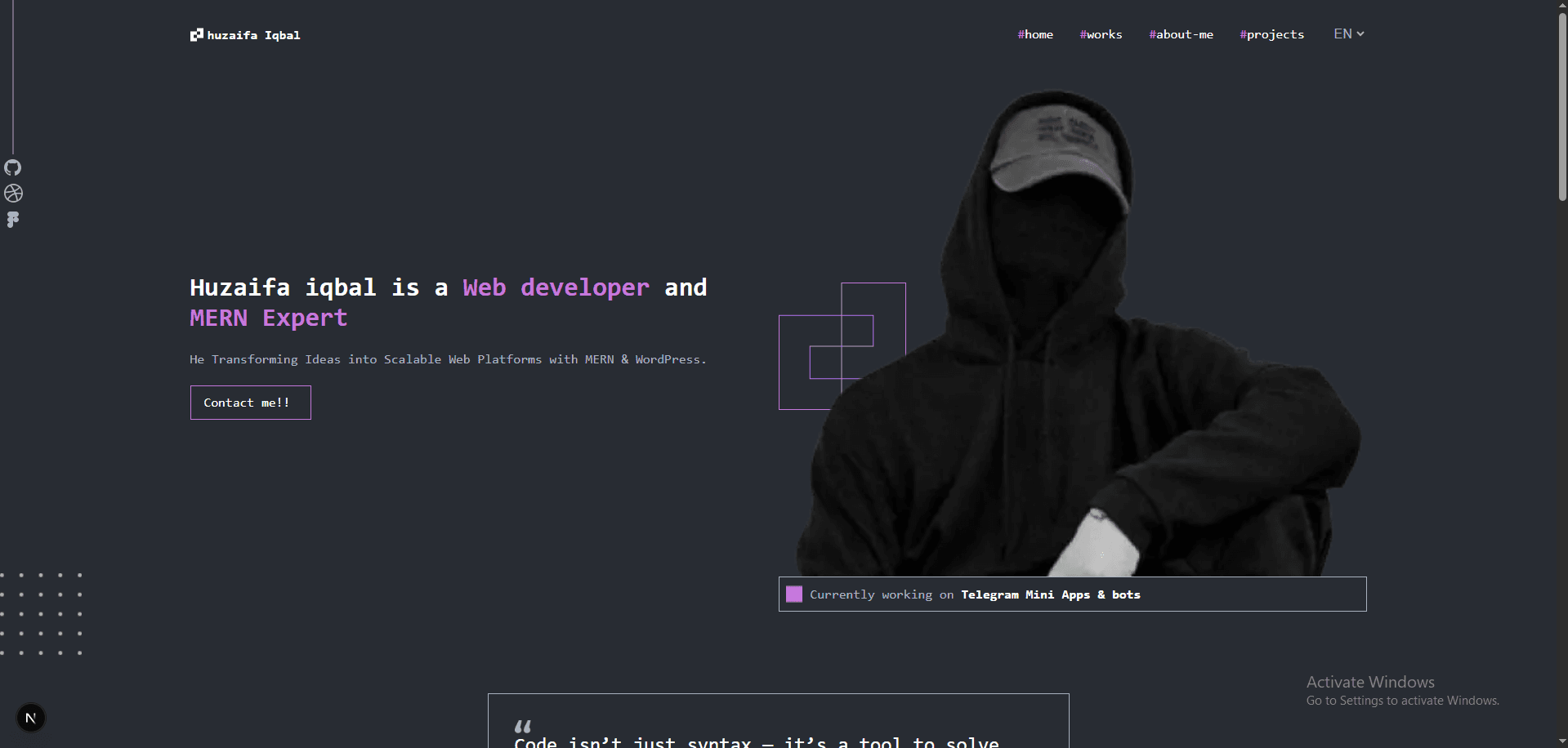The image size is (1568, 748).
Task: Go to the #home nav link
Action: (1035, 34)
